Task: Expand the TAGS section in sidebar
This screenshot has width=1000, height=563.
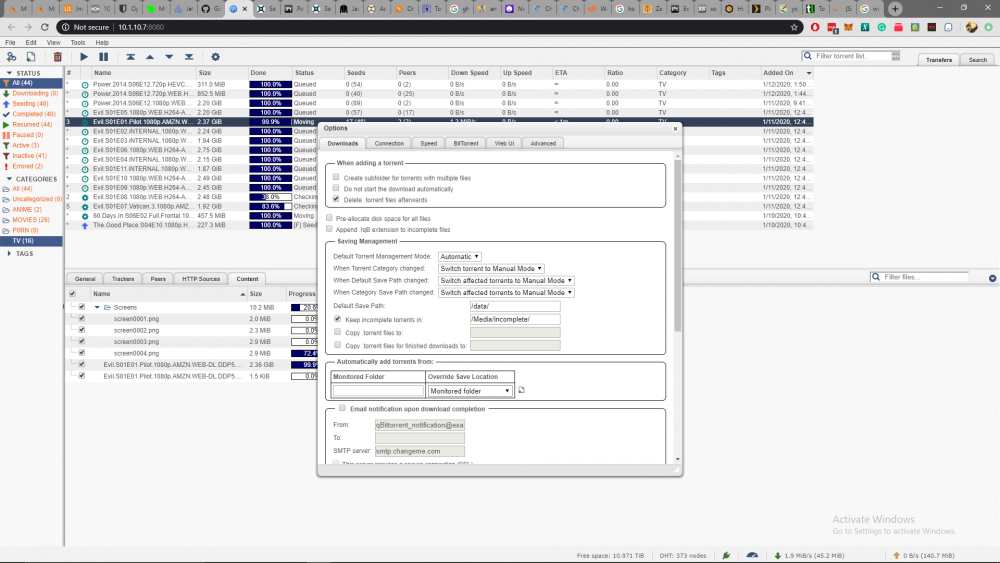Action: pyautogui.click(x=9, y=254)
